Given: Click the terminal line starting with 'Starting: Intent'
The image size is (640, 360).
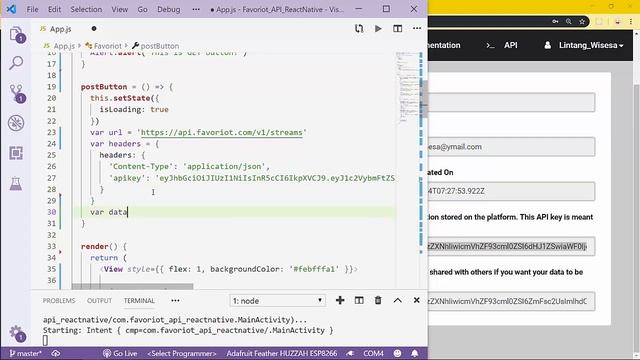Looking at the screenshot, I should pyautogui.click(x=188, y=330).
